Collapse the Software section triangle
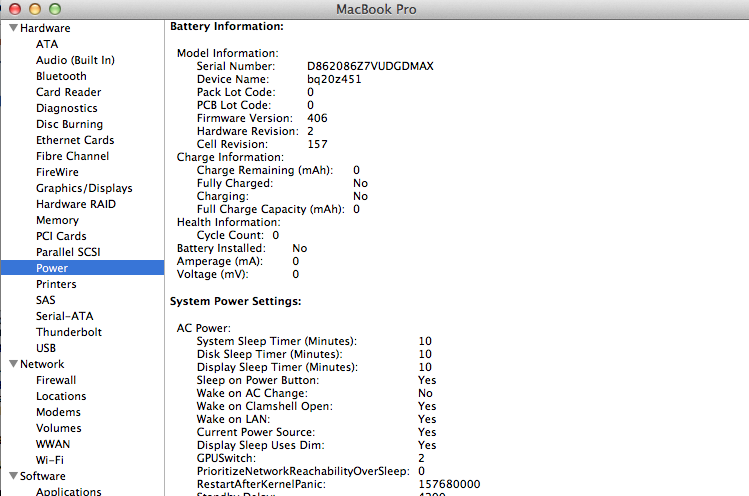This screenshot has width=749, height=496. coord(13,475)
